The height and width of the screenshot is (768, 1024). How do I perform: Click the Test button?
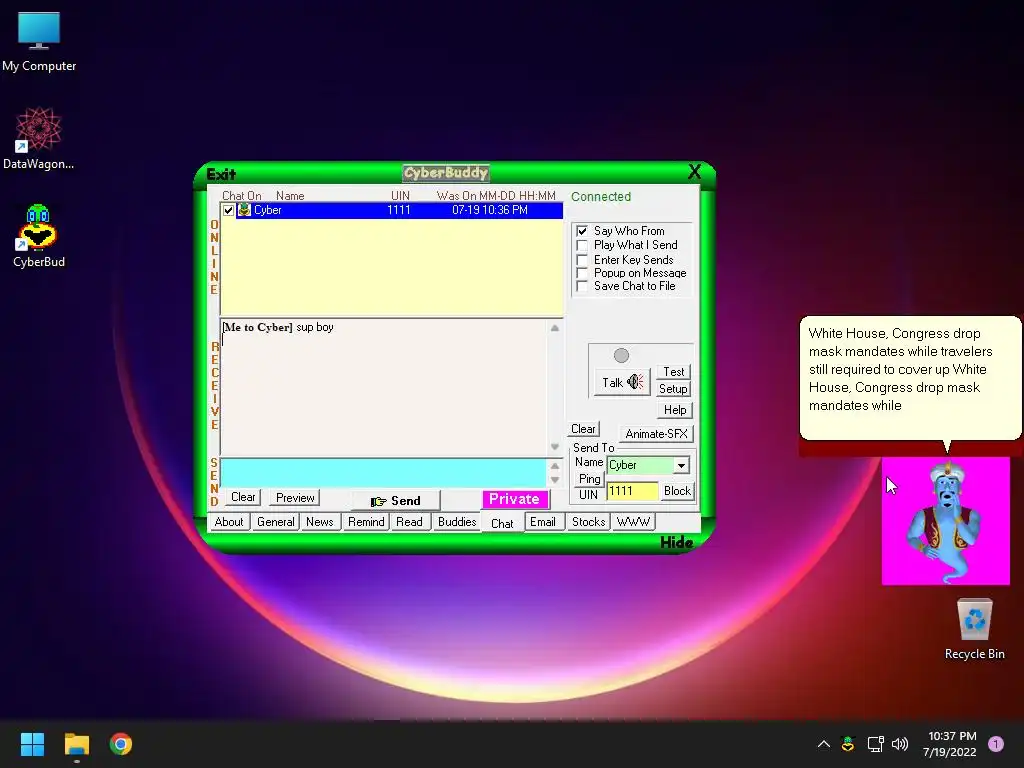(673, 372)
